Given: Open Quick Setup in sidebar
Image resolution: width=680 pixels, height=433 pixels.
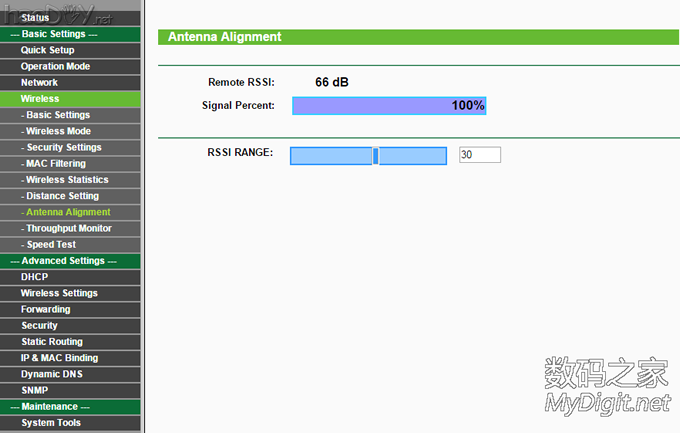Looking at the screenshot, I should 47,50.
